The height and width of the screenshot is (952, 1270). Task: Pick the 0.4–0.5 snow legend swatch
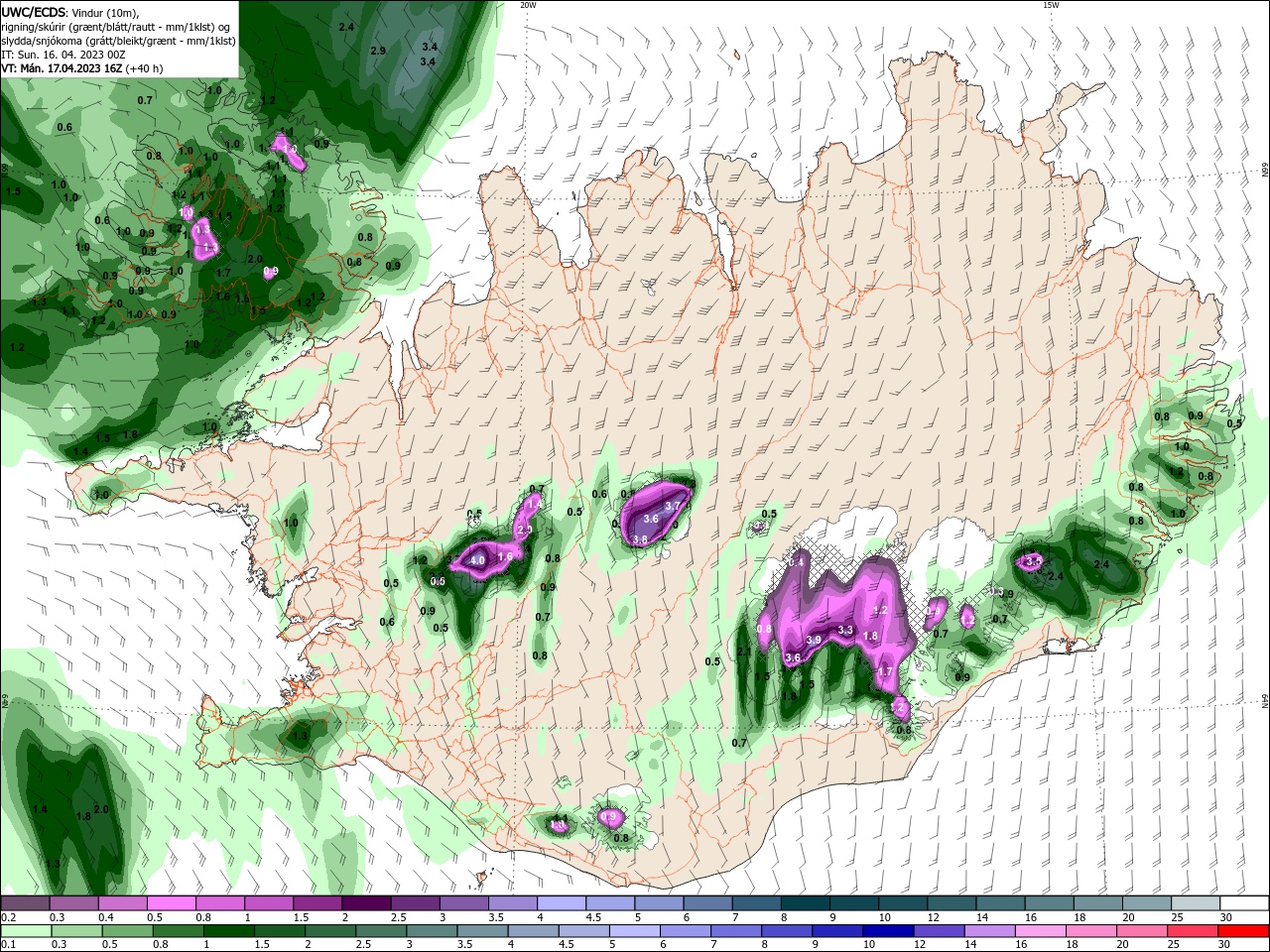(124, 903)
